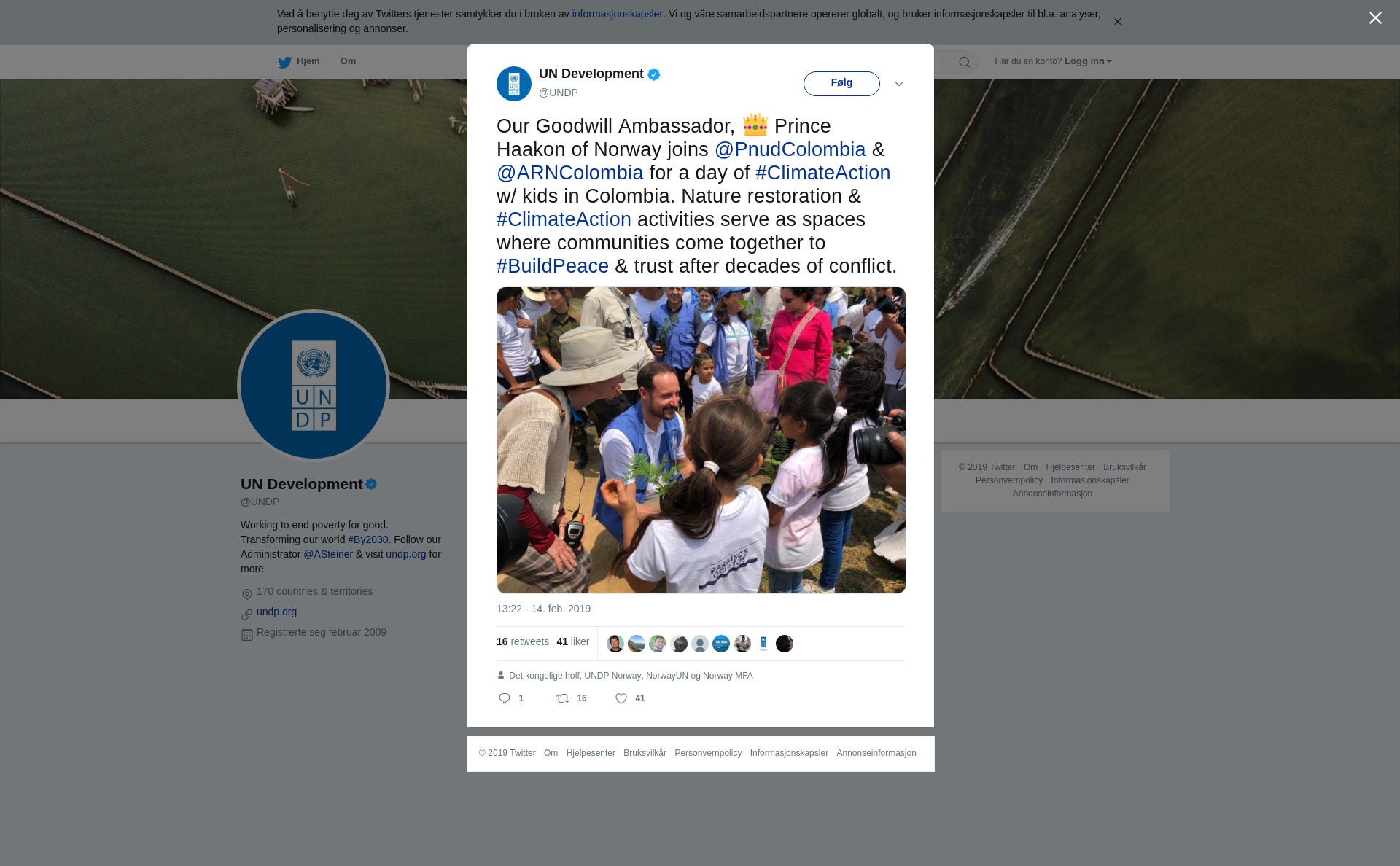View the 16 retweets list

tap(523, 641)
